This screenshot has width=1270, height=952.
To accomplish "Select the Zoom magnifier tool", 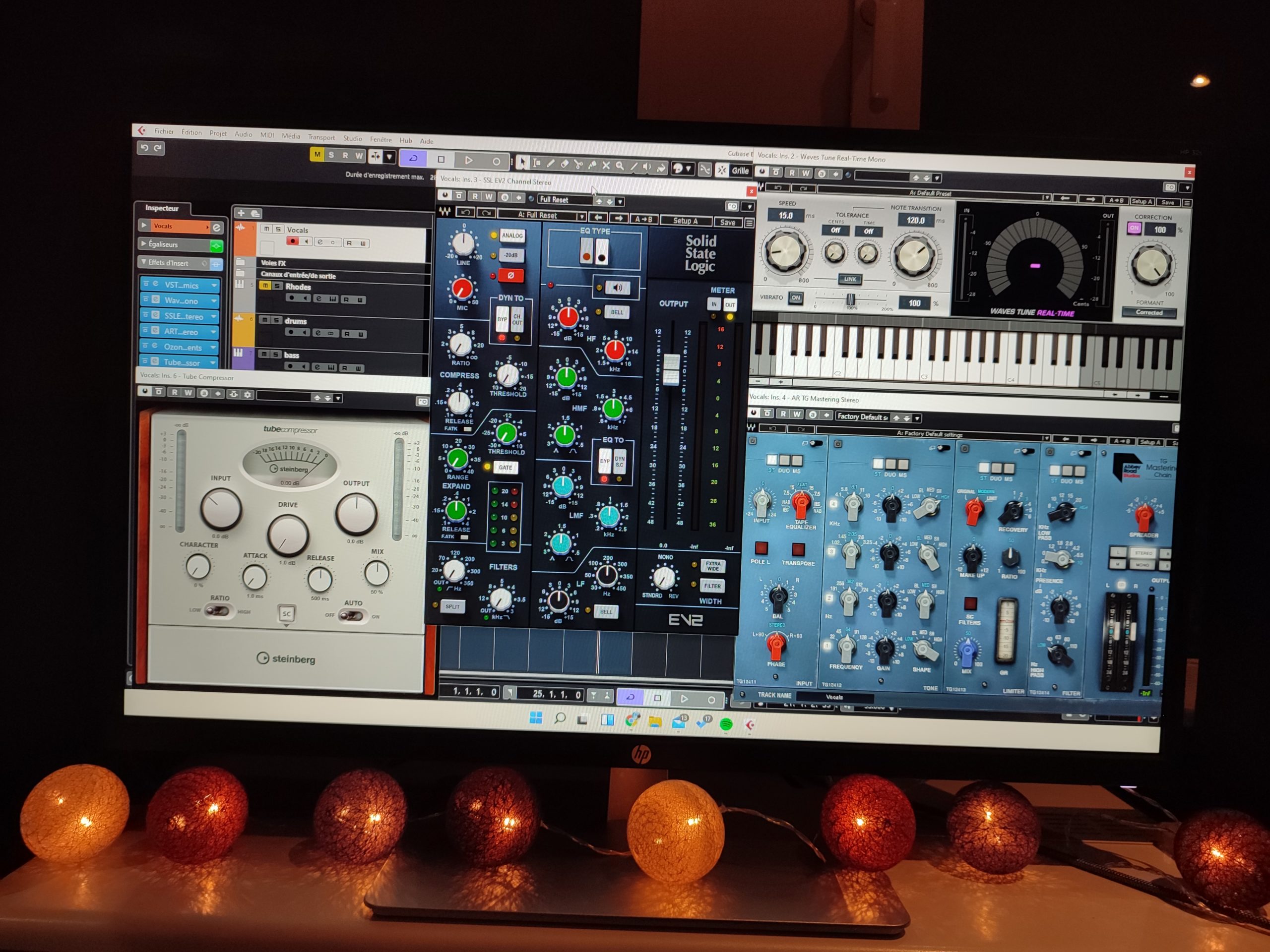I will [620, 166].
